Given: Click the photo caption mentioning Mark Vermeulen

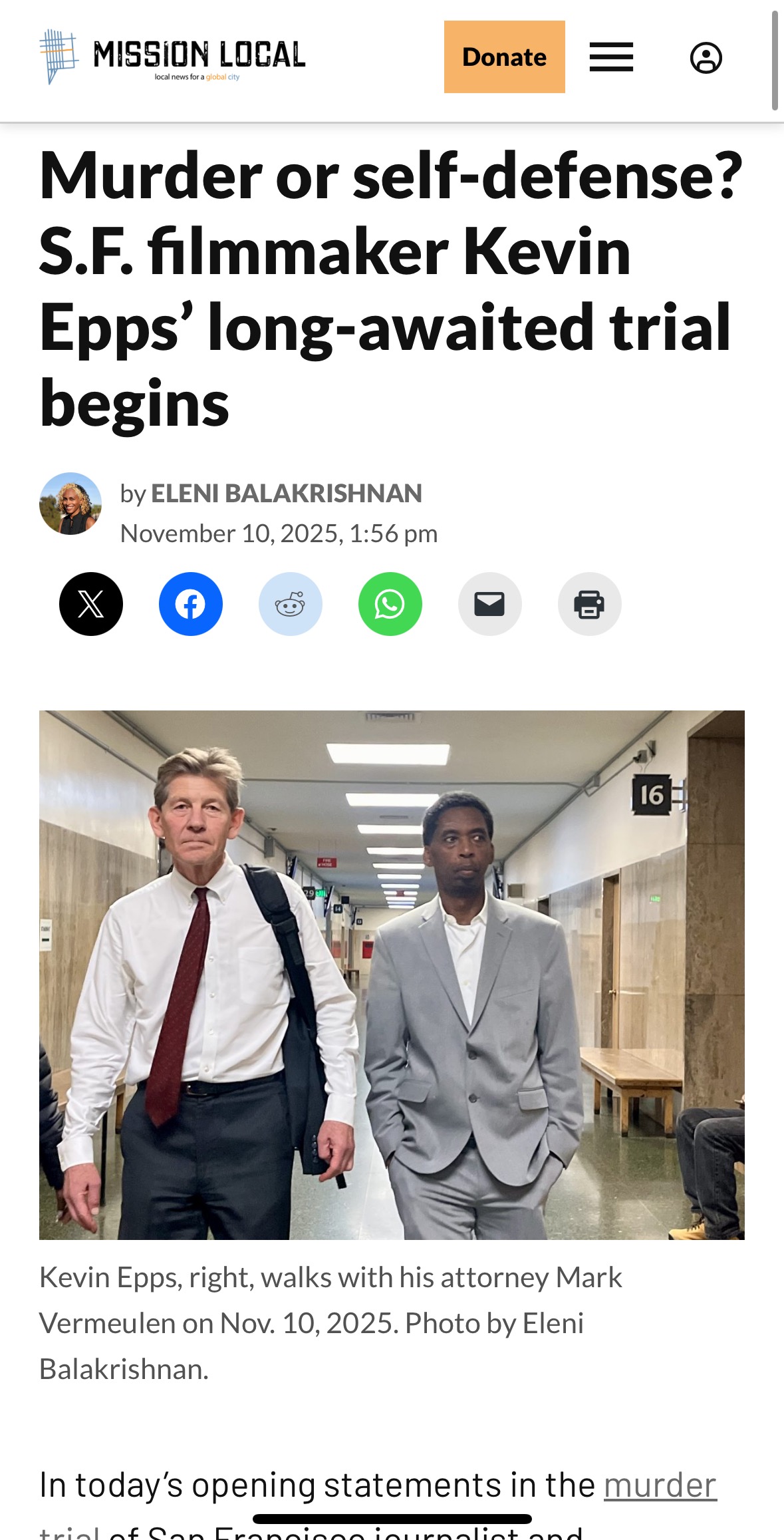Looking at the screenshot, I should pyautogui.click(x=331, y=1323).
